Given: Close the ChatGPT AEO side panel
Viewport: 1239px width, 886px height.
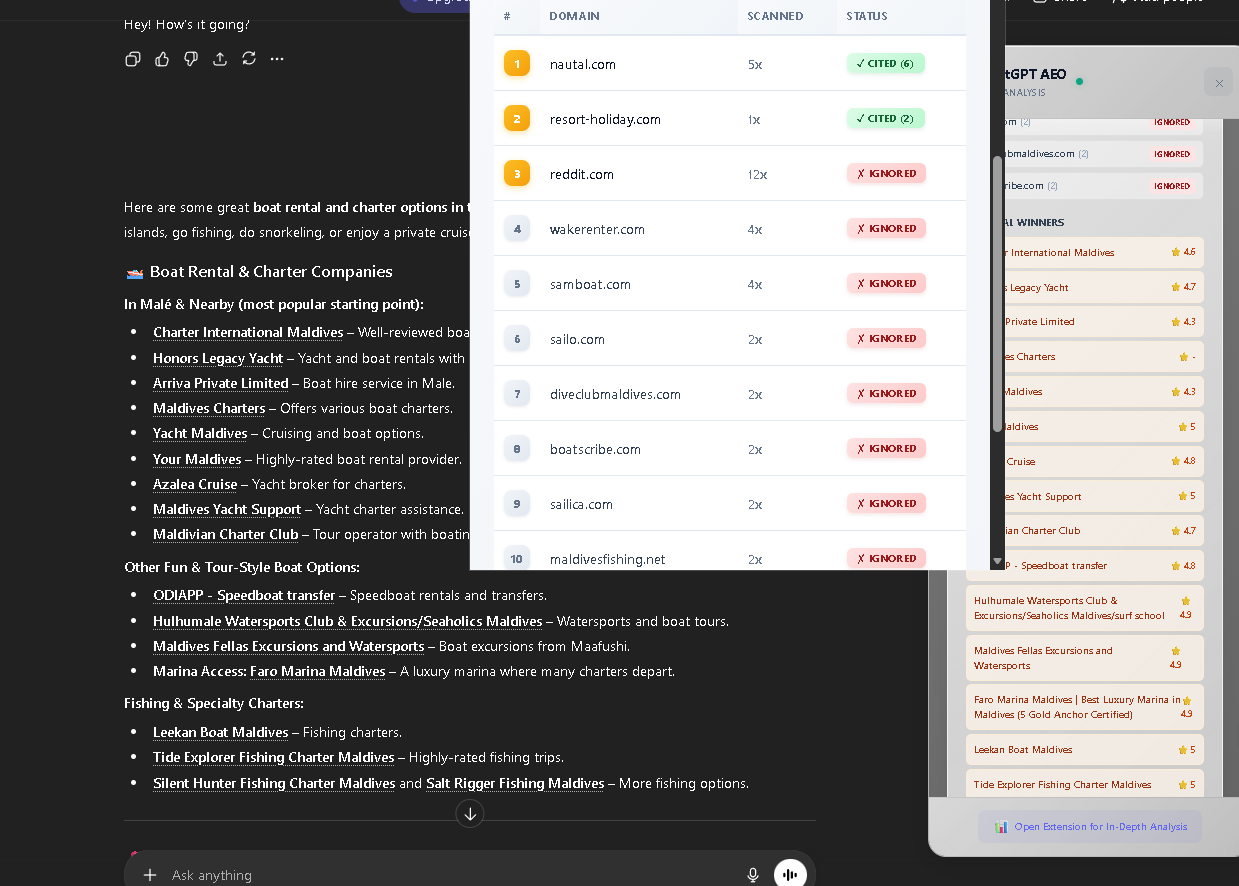Looking at the screenshot, I should [1218, 83].
